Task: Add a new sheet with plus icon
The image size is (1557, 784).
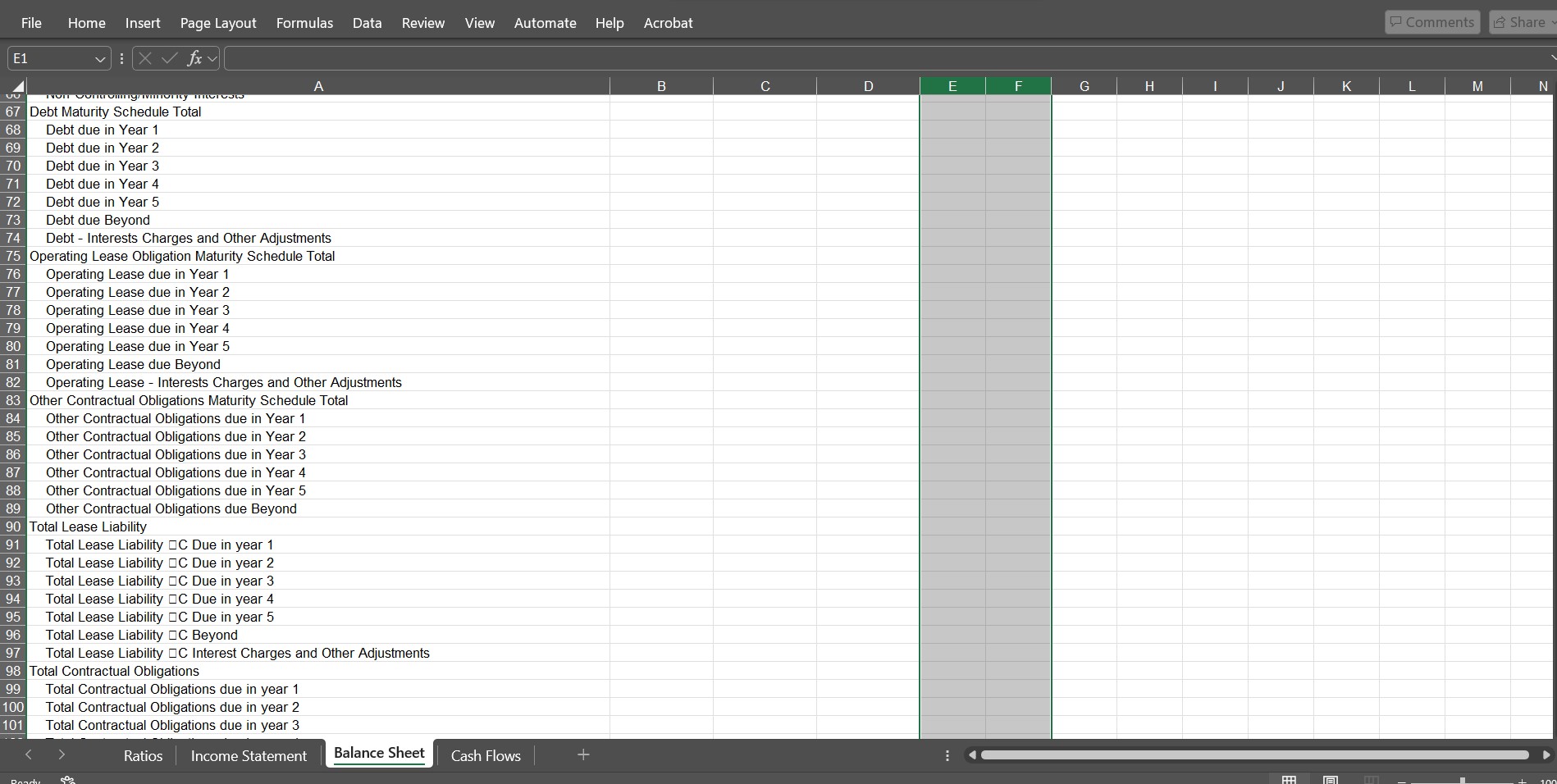Action: [x=583, y=754]
